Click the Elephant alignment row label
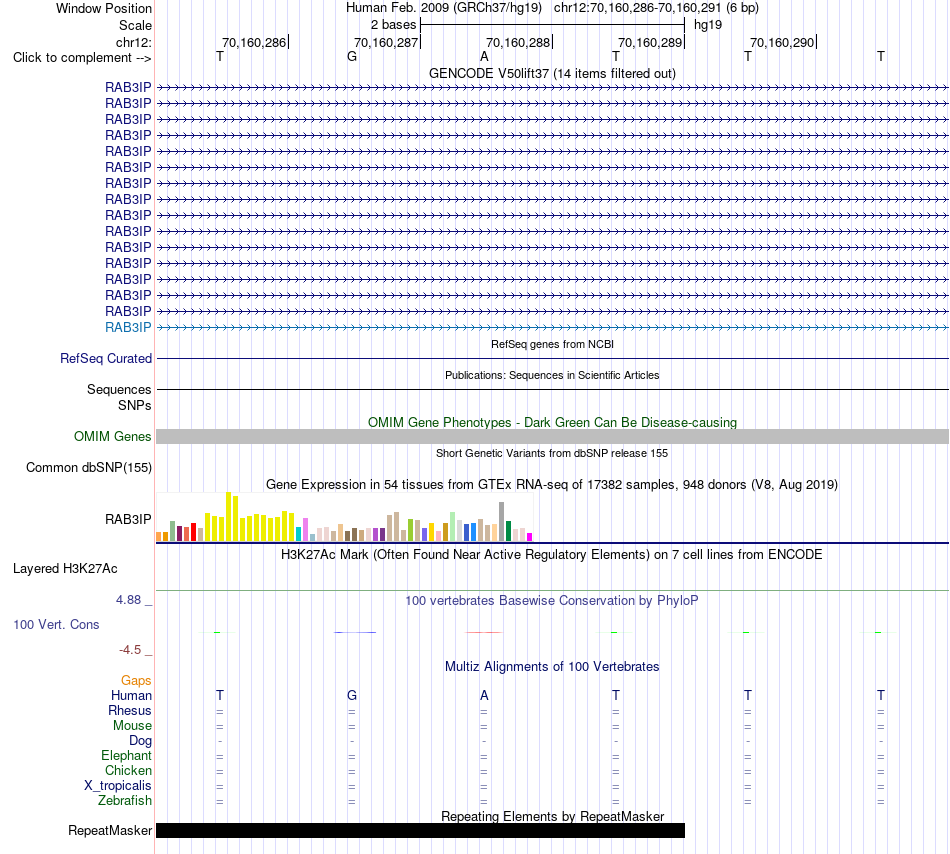 [x=126, y=755]
